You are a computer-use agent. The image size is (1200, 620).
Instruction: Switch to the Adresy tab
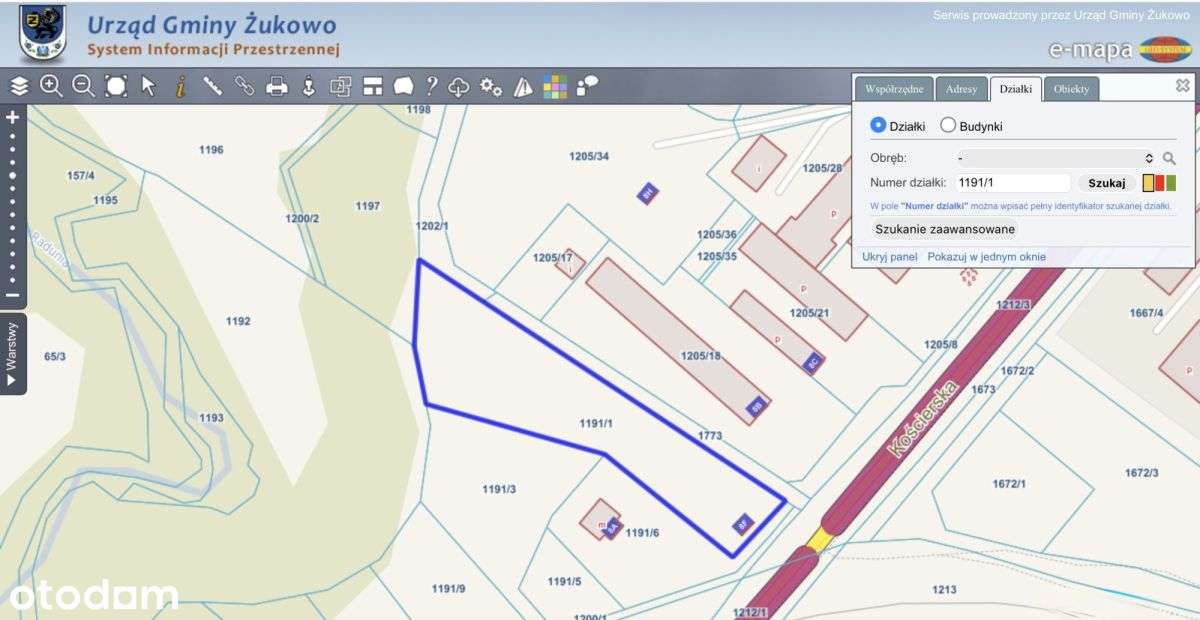961,89
